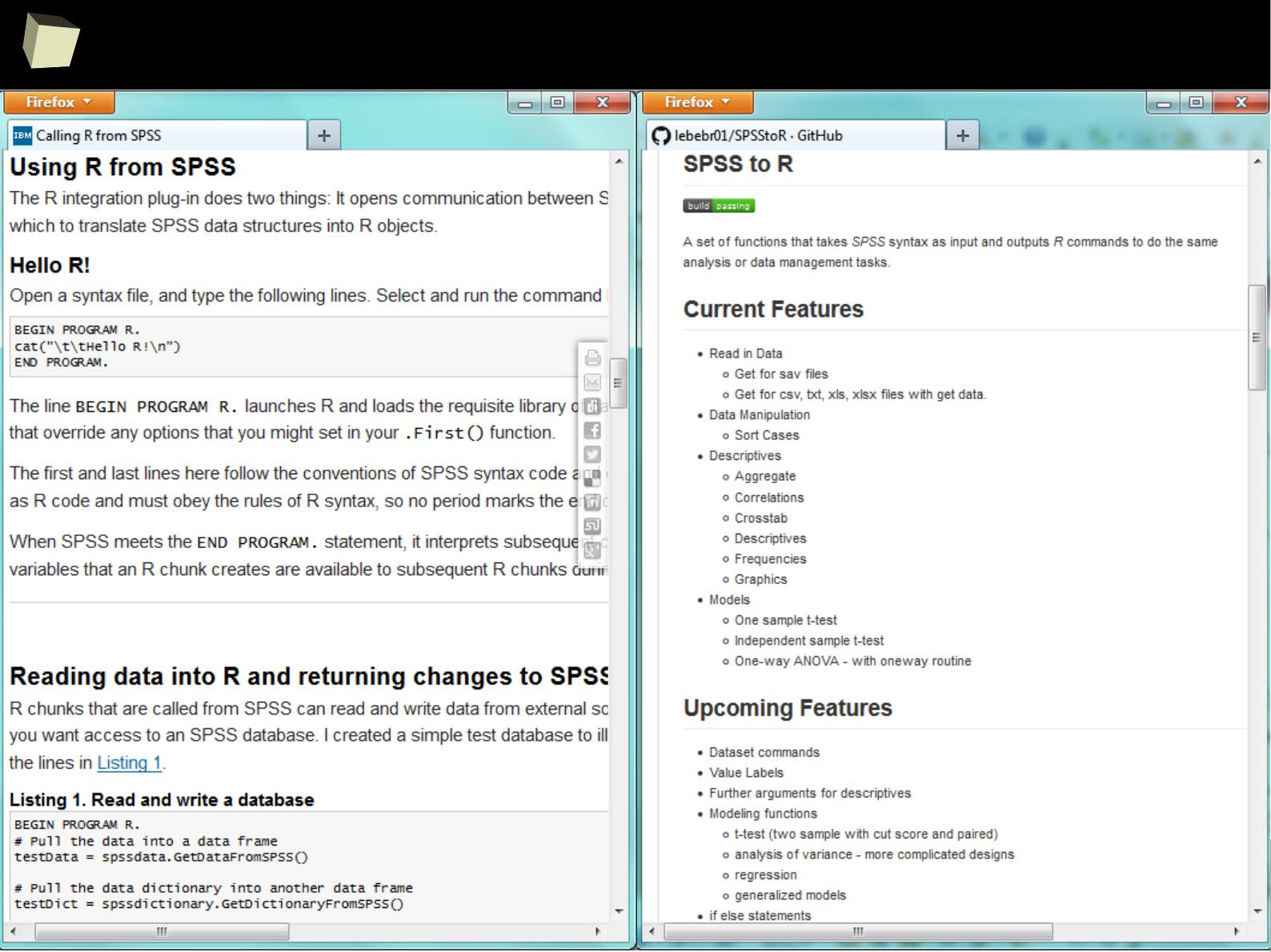The width and height of the screenshot is (1271, 952).
Task: Click 'Sort Cases' list item
Action: tap(767, 435)
